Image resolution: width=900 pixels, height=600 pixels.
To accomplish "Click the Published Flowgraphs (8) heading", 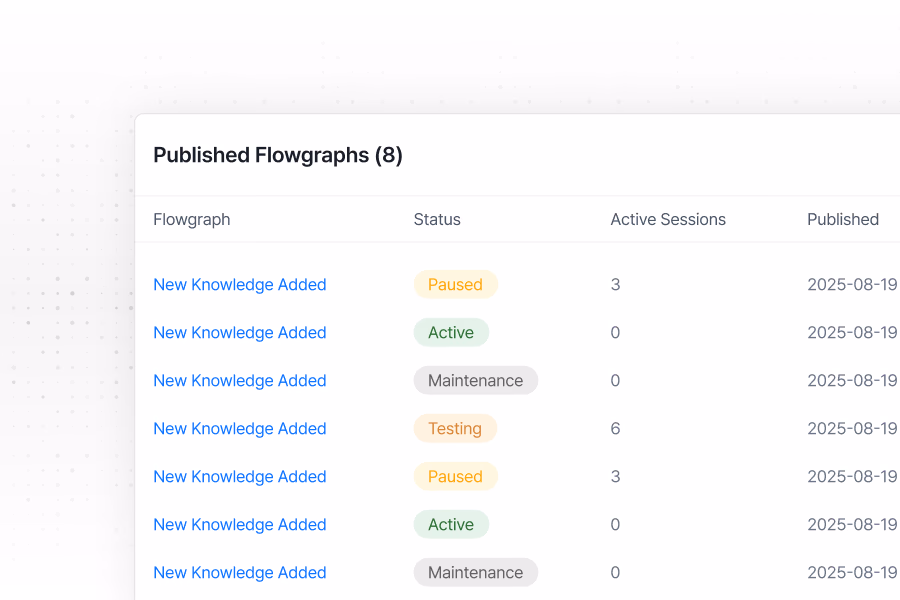I will (x=278, y=155).
